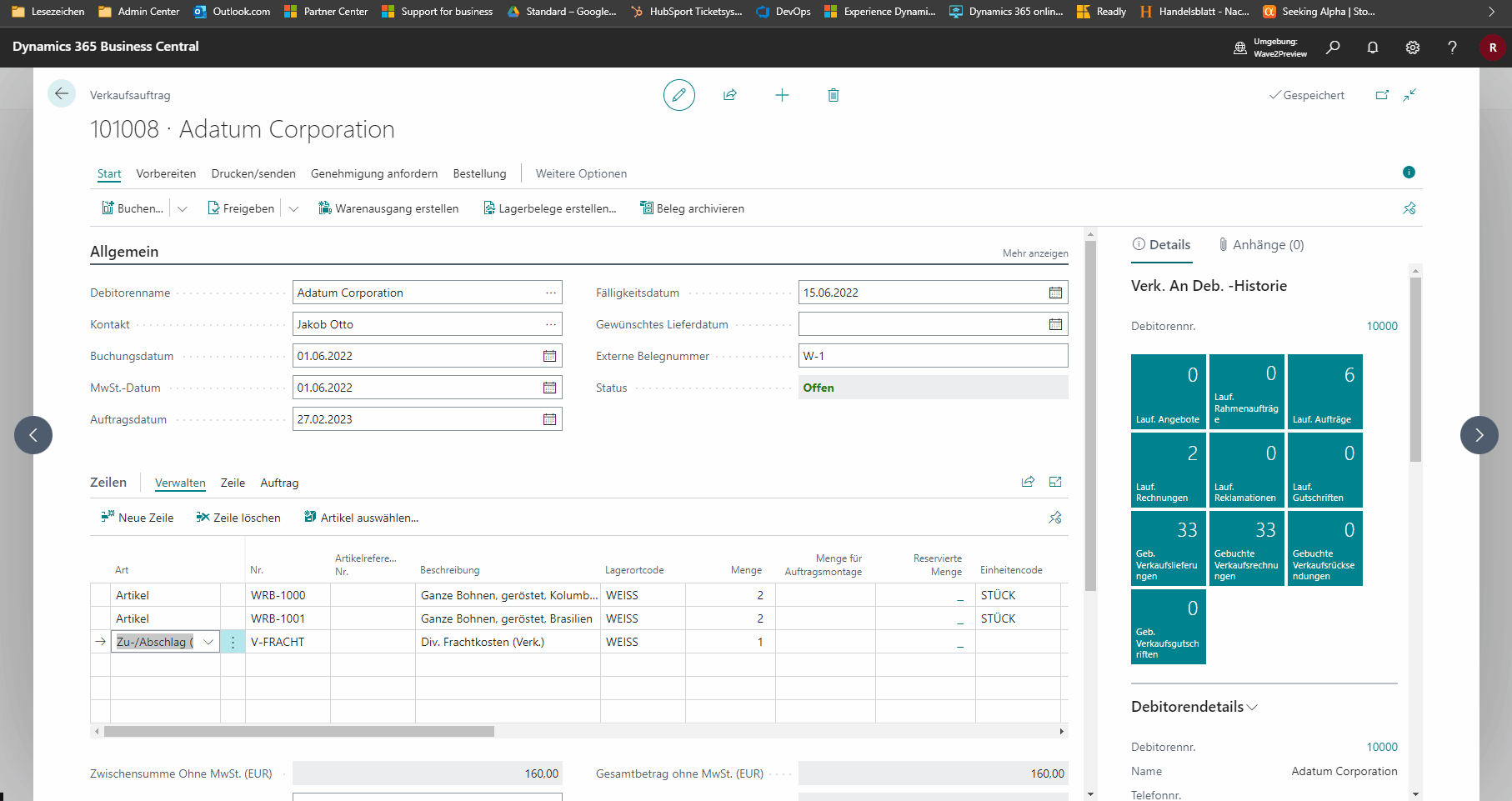Image resolution: width=1512 pixels, height=801 pixels.
Task: Select the Start tab
Action: 109,173
